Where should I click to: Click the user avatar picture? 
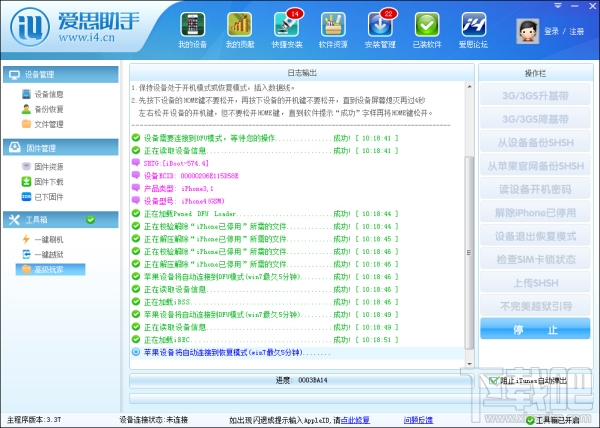click(528, 31)
